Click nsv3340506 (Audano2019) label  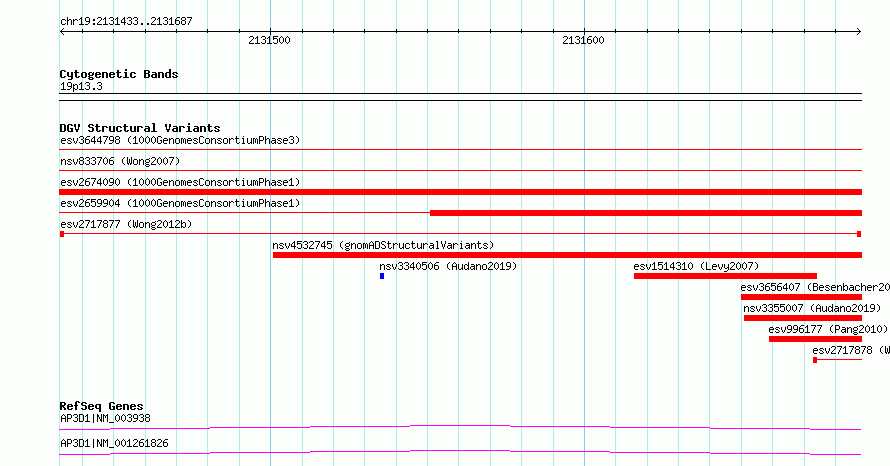(x=448, y=266)
